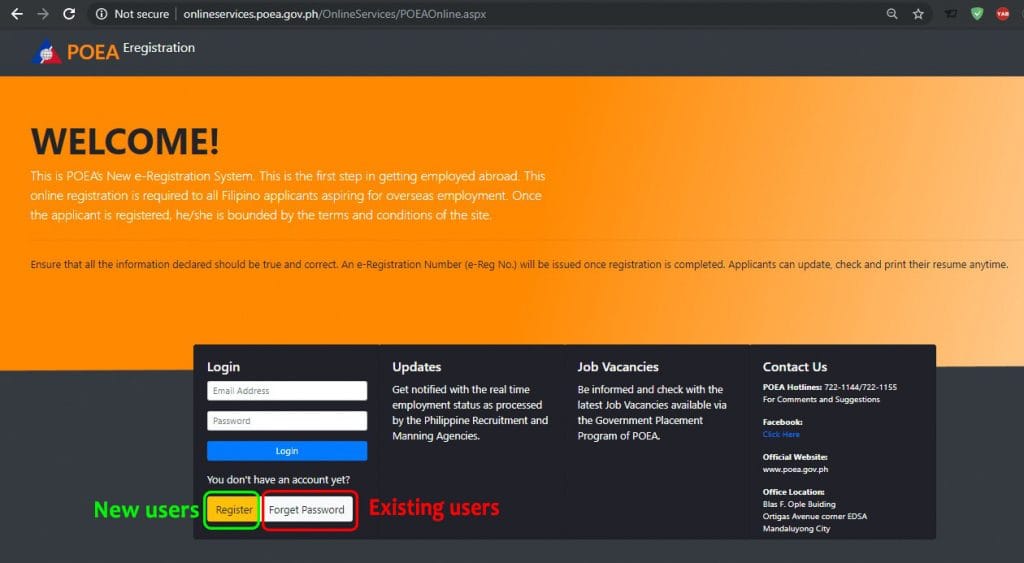Open the red YAB extension icon
1024x563 pixels.
pyautogui.click(x=1002, y=14)
